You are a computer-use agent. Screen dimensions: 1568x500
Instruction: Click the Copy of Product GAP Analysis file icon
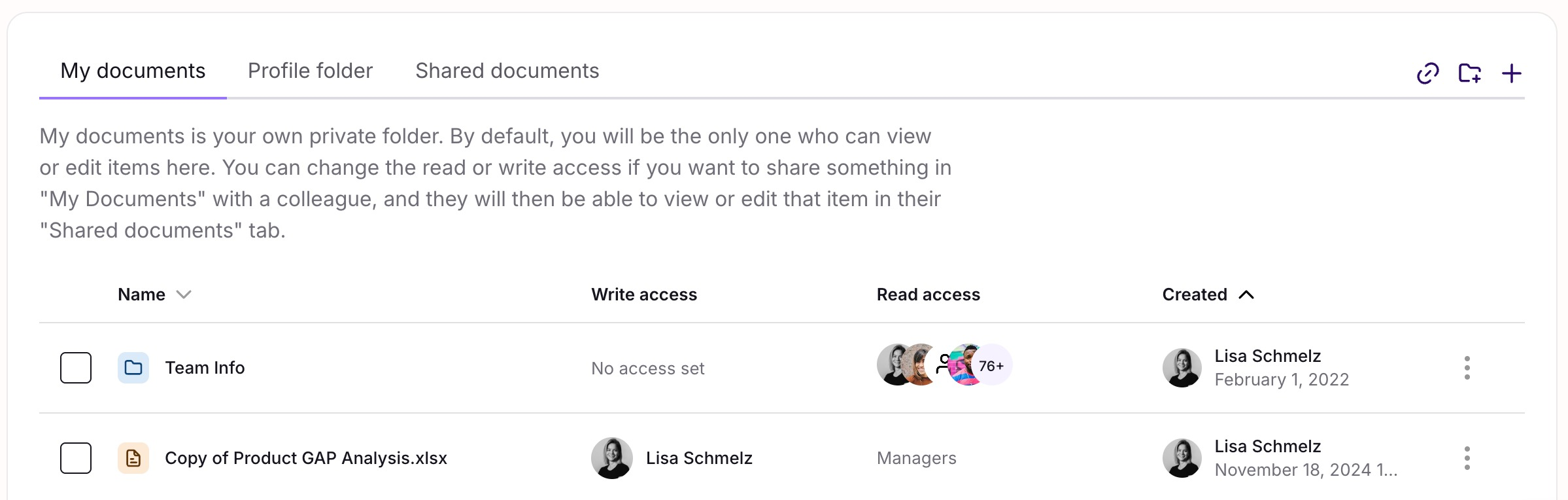133,458
